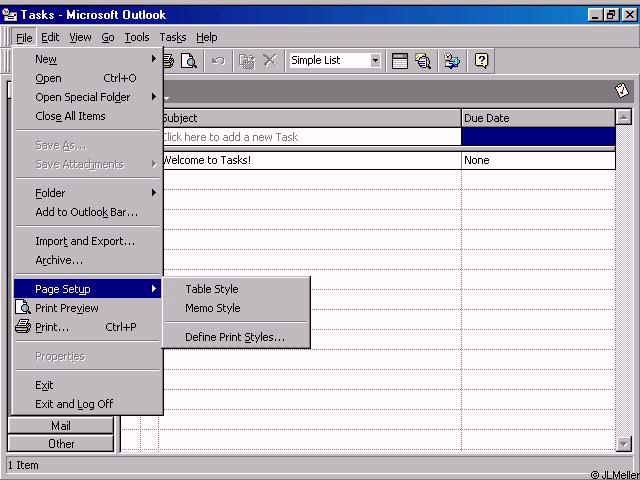Click the scrollbar up arrow
The image size is (640, 480).
tap(624, 118)
